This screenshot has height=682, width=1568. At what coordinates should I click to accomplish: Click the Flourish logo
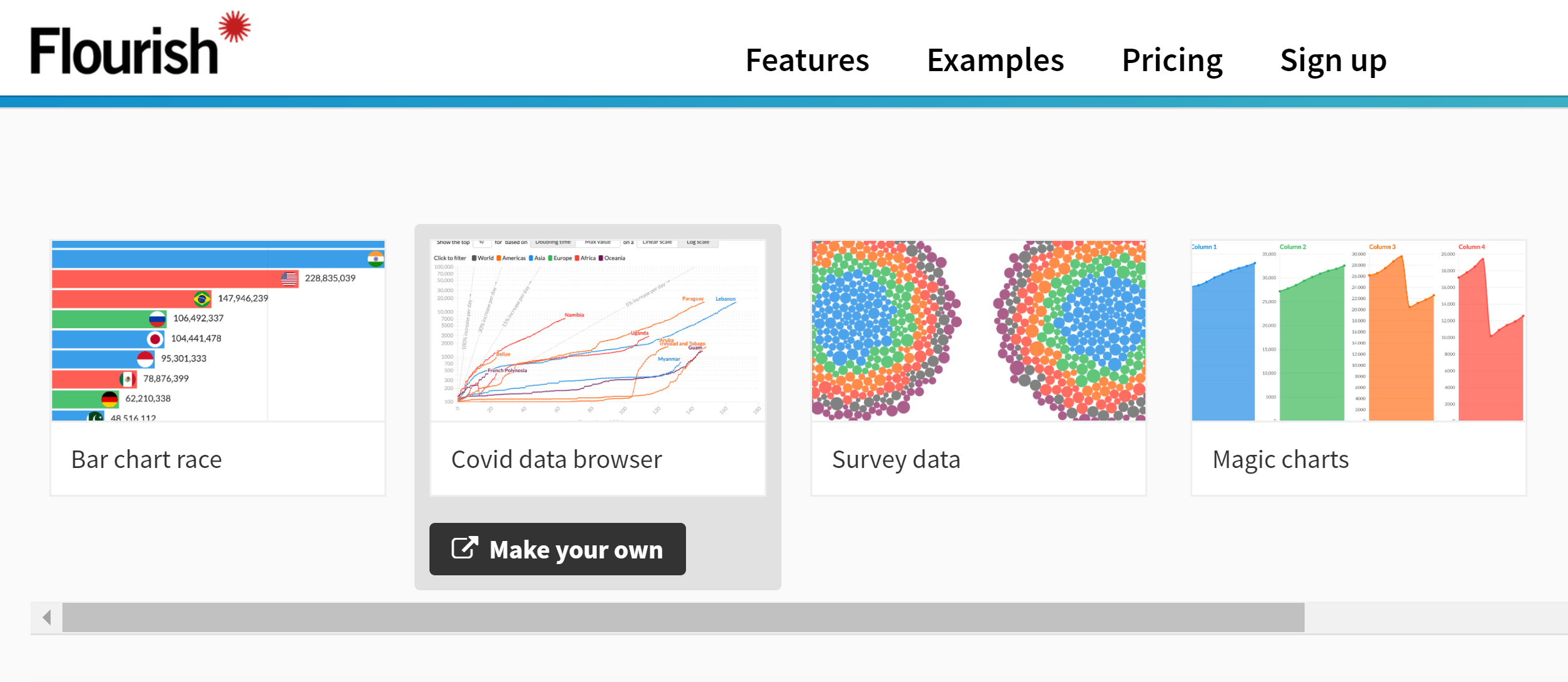click(x=140, y=43)
